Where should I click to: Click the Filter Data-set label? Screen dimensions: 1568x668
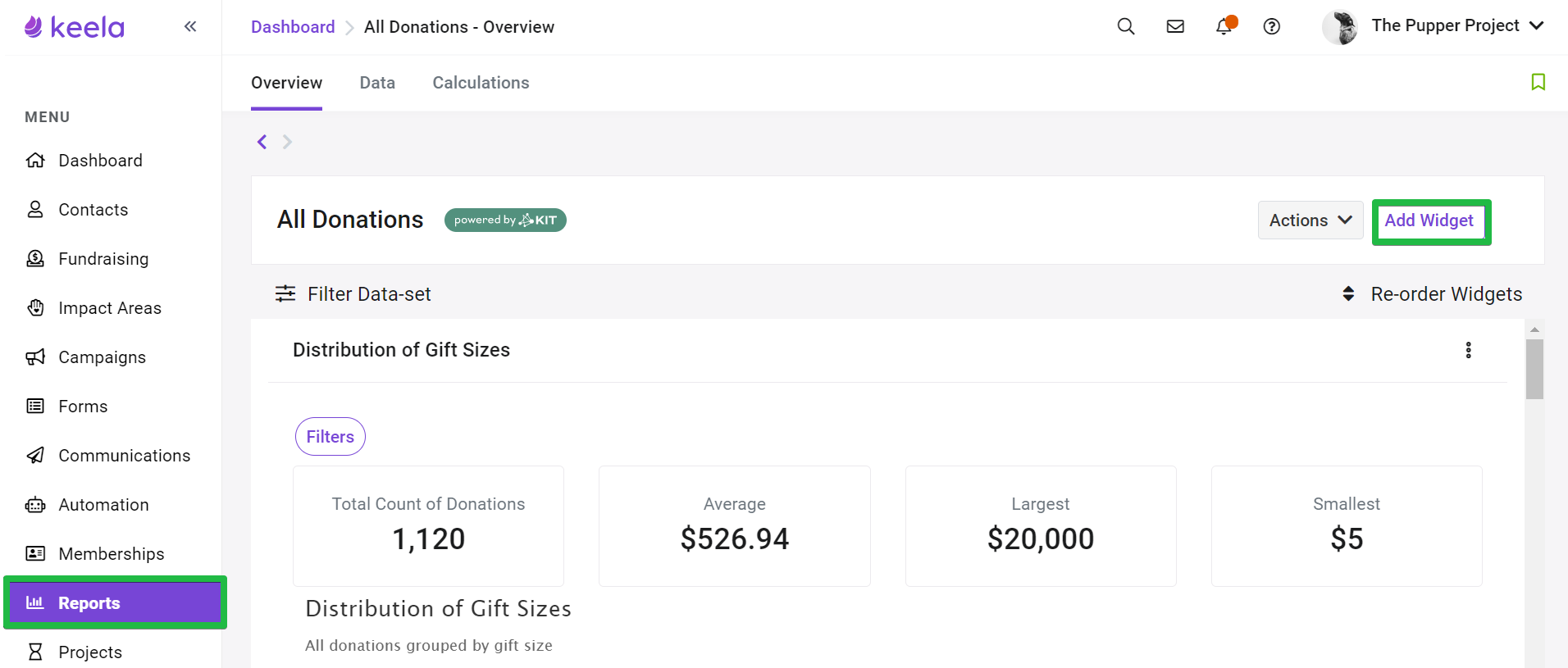(369, 293)
